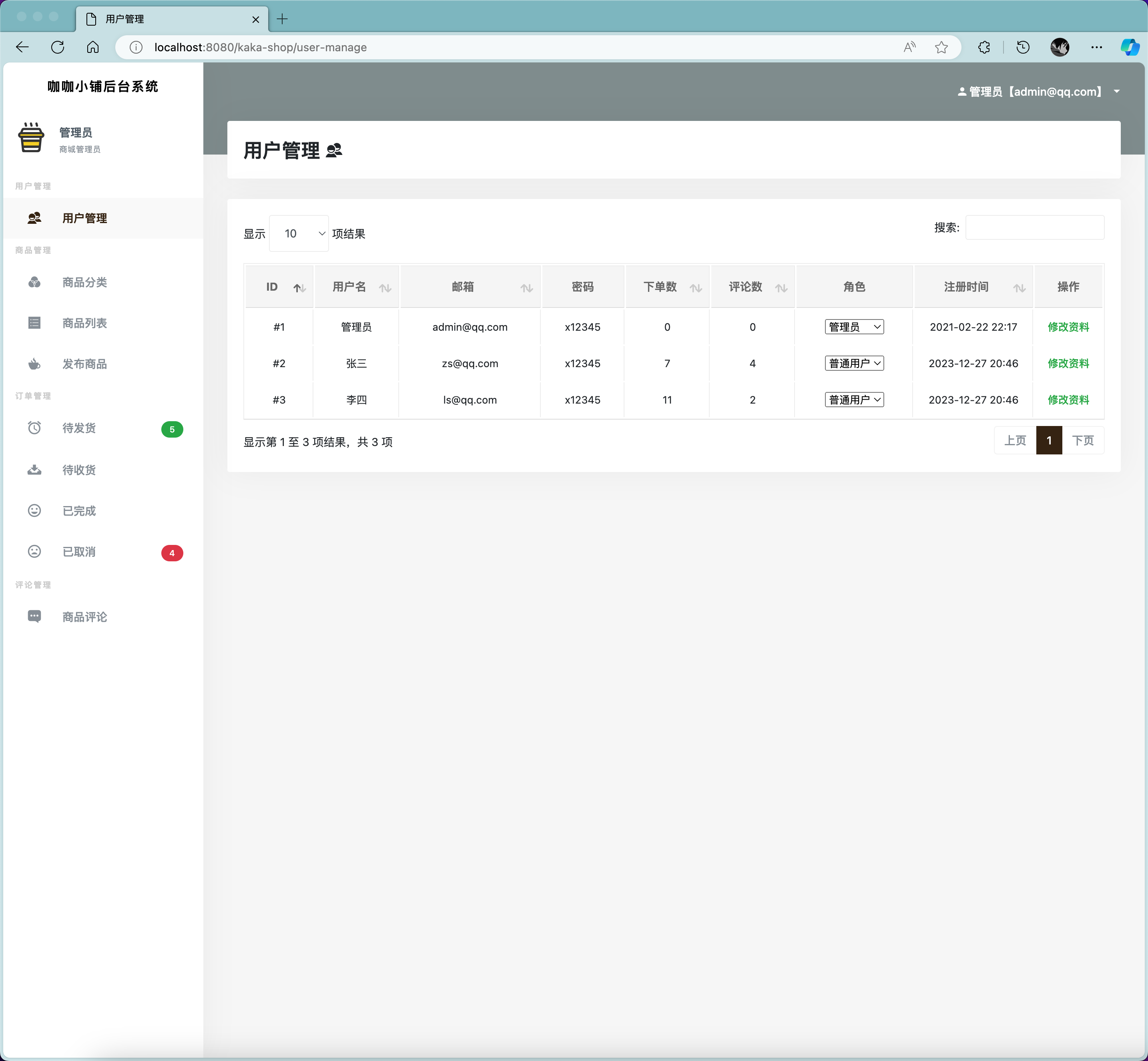1148x1061 pixels.
Task: Toggle sorting on 下单数 column
Action: (696, 287)
